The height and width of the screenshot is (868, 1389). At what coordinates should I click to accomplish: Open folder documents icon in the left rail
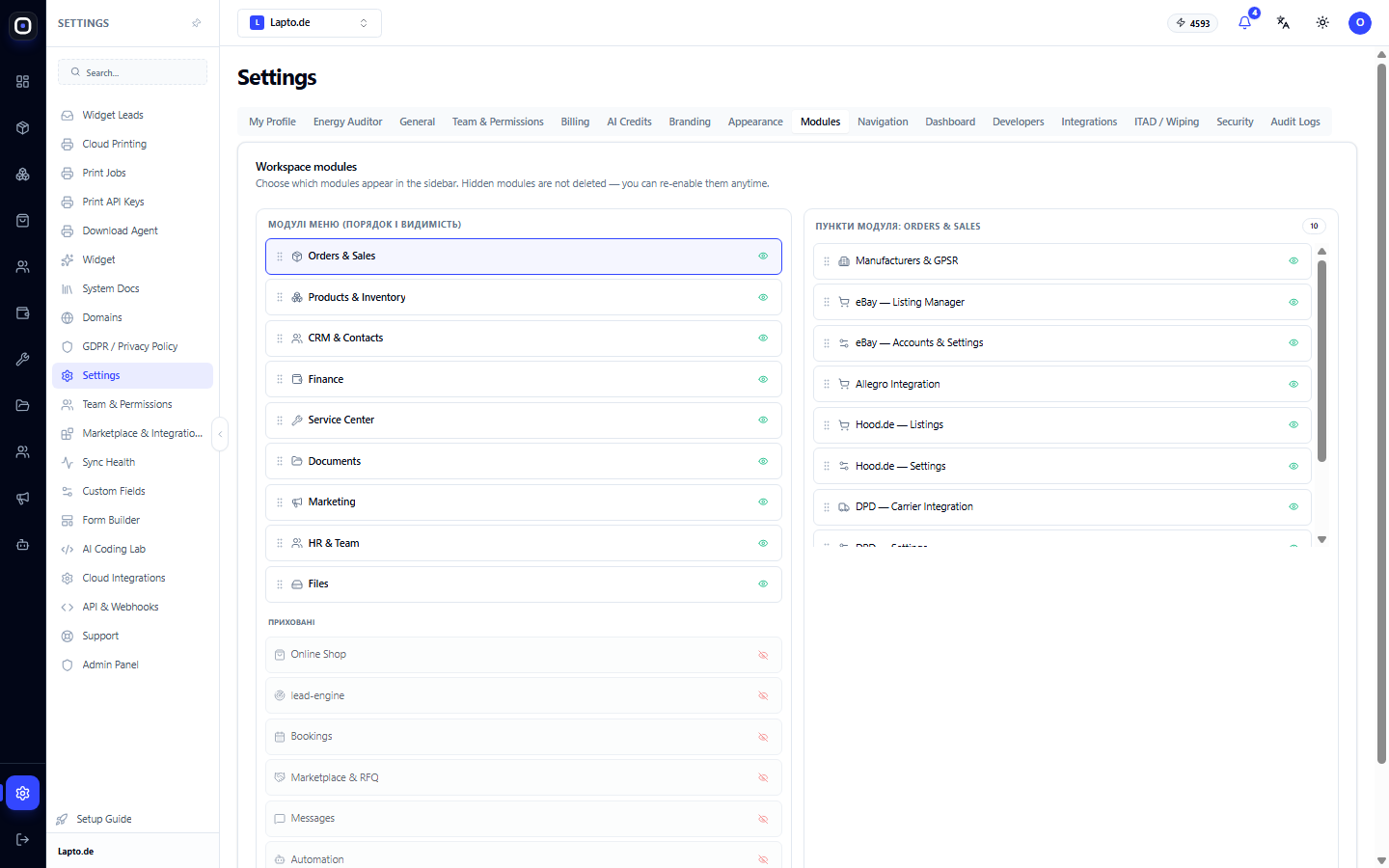pos(23,406)
